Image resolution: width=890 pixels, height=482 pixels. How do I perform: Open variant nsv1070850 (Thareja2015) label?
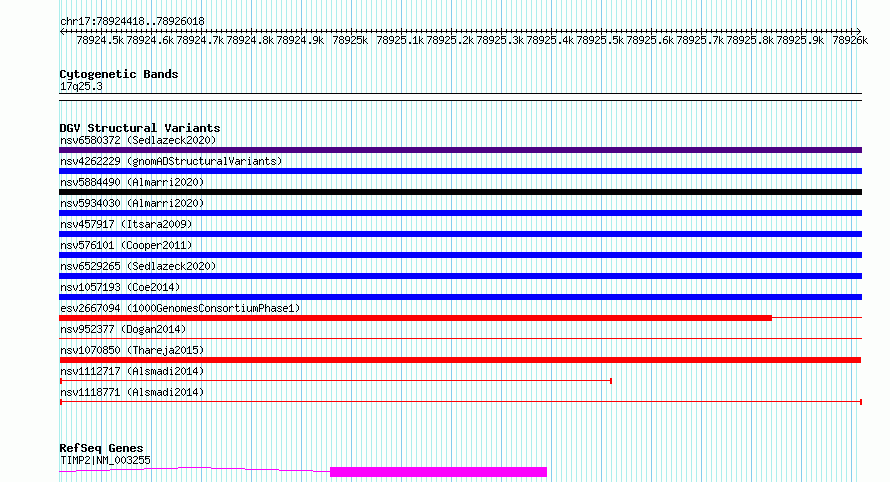tap(132, 350)
